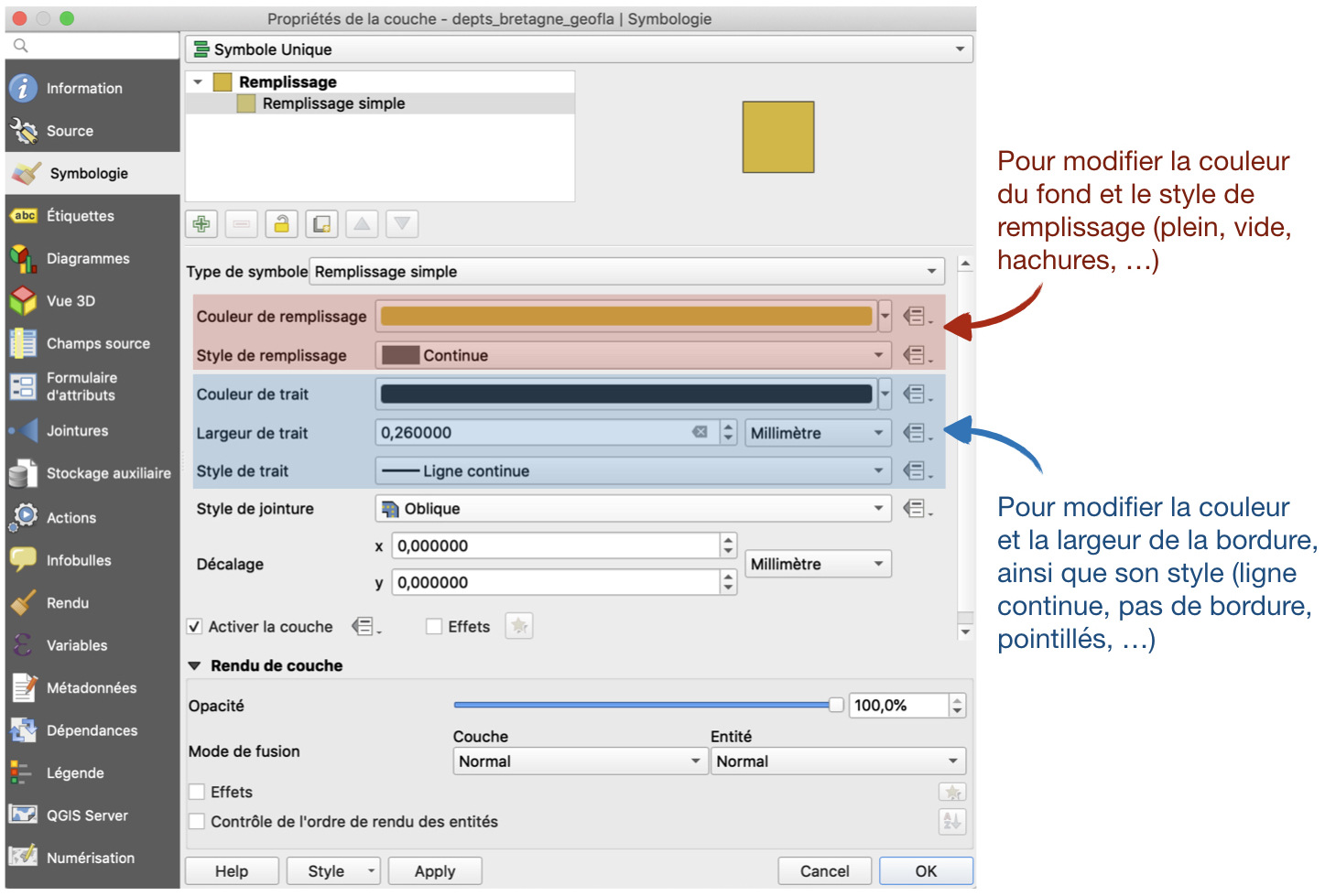Click the Couleur de trait color swatch
Image resolution: width=1325 pixels, height=896 pixels.
coord(626,394)
